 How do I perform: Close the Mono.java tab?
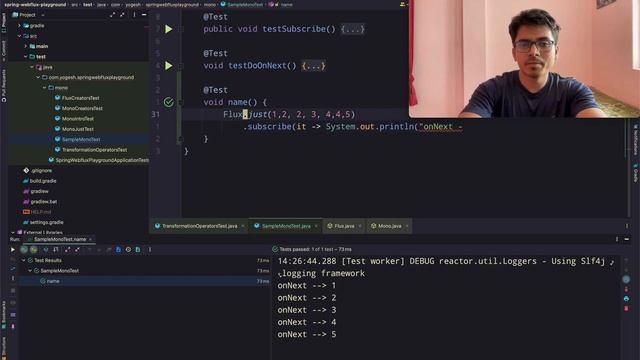pos(407,226)
